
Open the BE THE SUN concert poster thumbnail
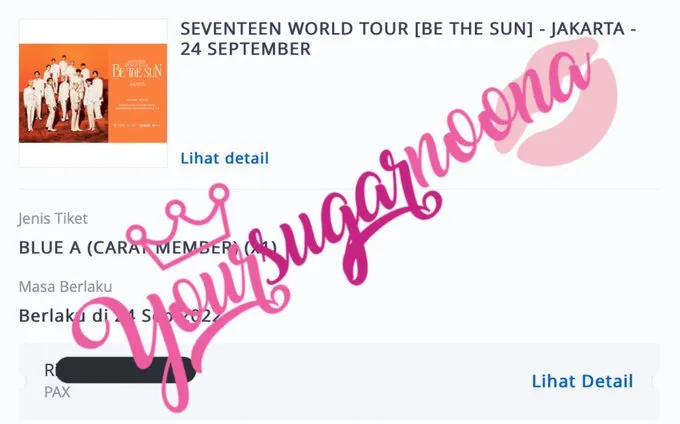(x=93, y=93)
